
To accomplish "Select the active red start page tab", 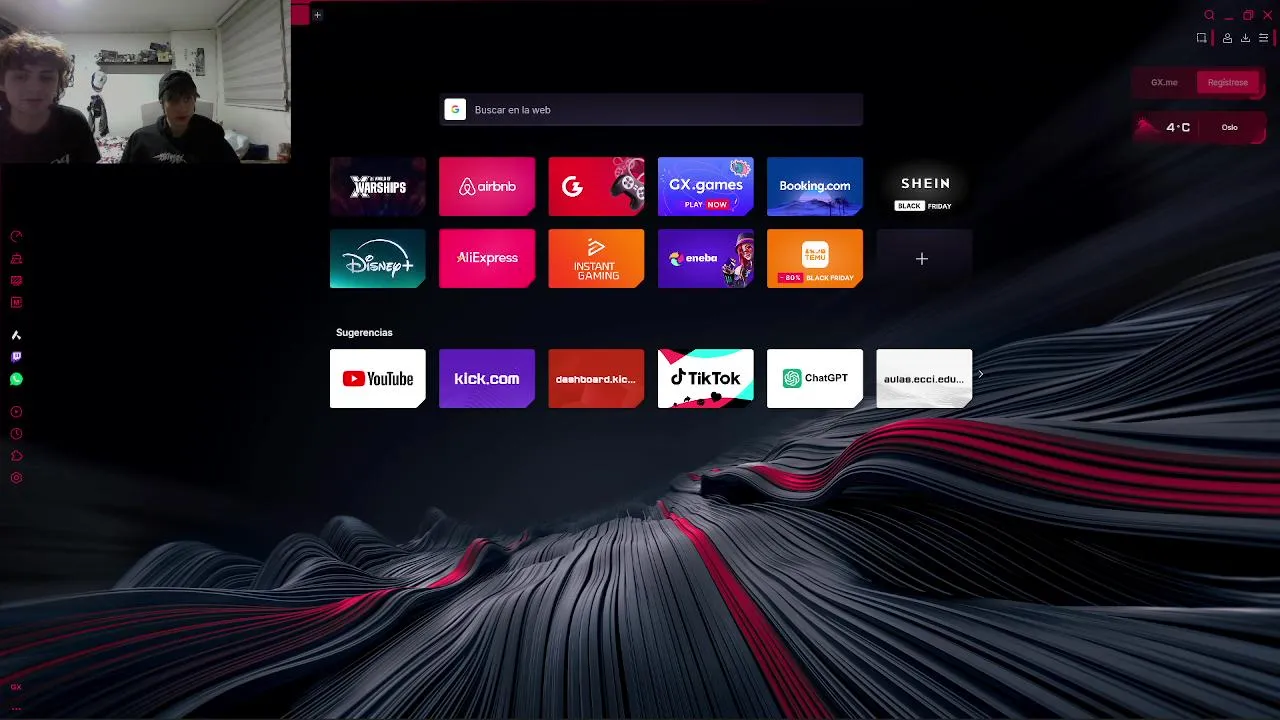I will (x=300, y=14).
